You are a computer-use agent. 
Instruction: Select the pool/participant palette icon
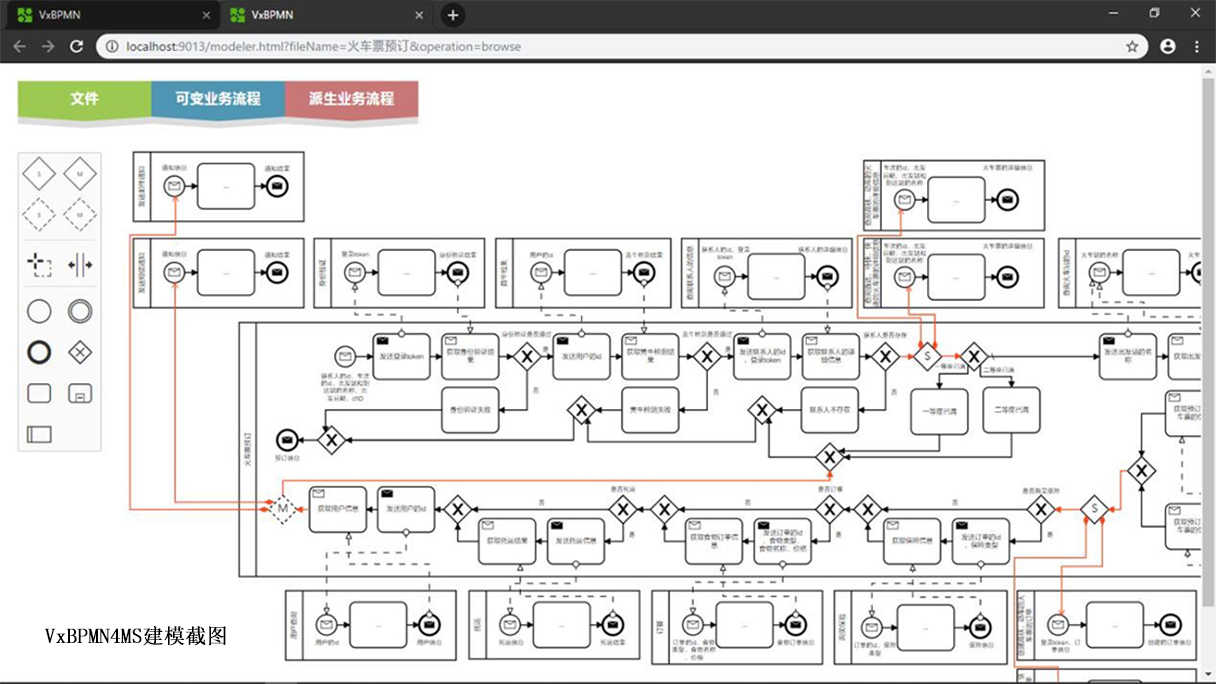click(x=39, y=434)
